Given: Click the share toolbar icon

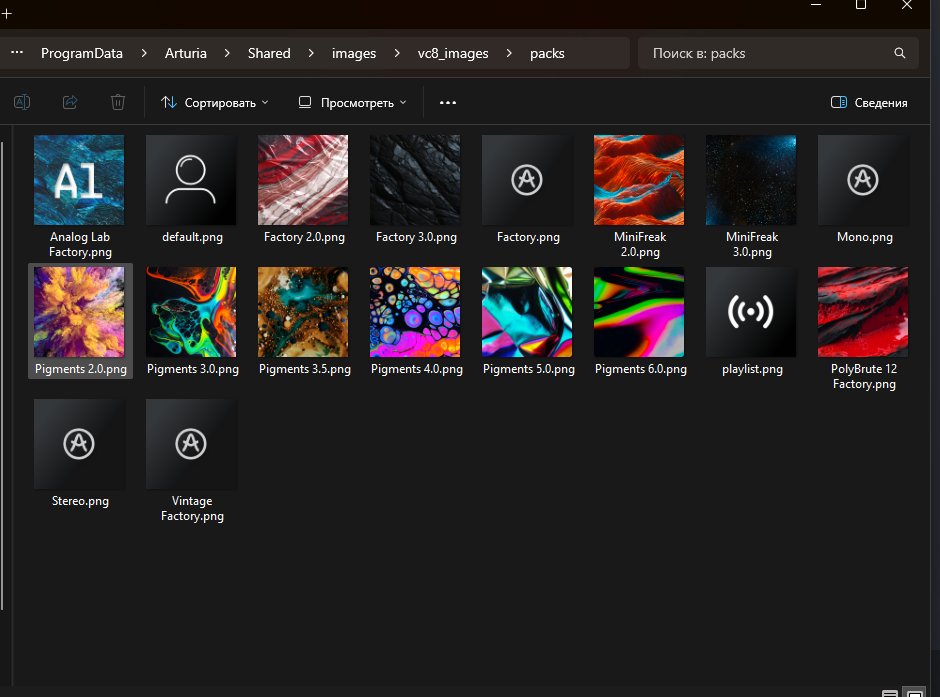Looking at the screenshot, I should tap(70, 102).
